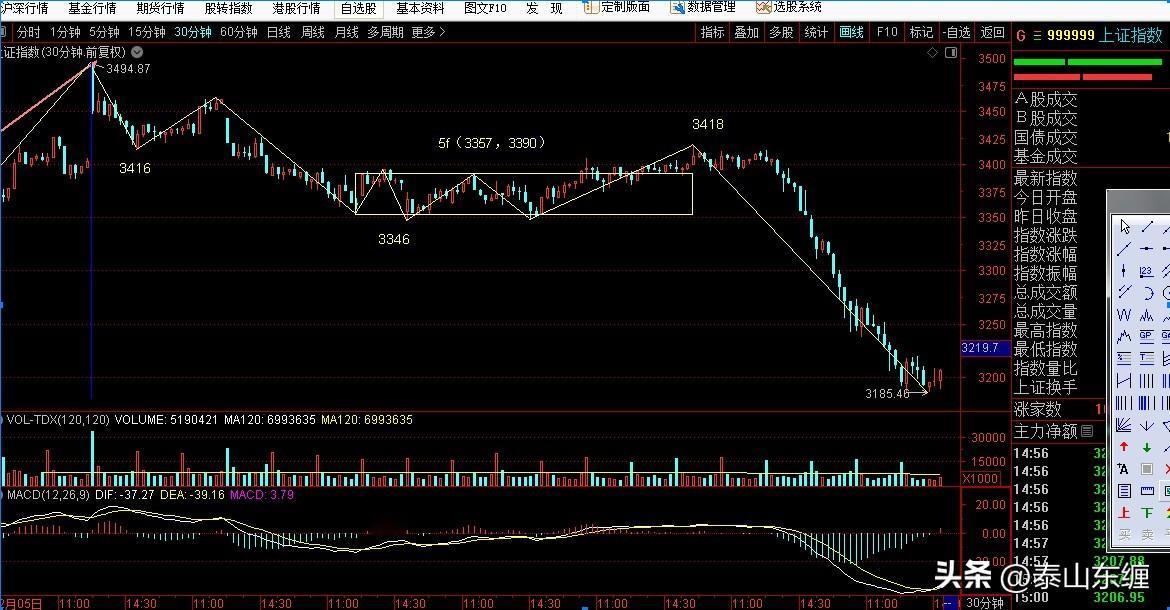Viewport: 1170px width, 610px height.
Task: Open the 数据管理 menu
Action: [703, 7]
